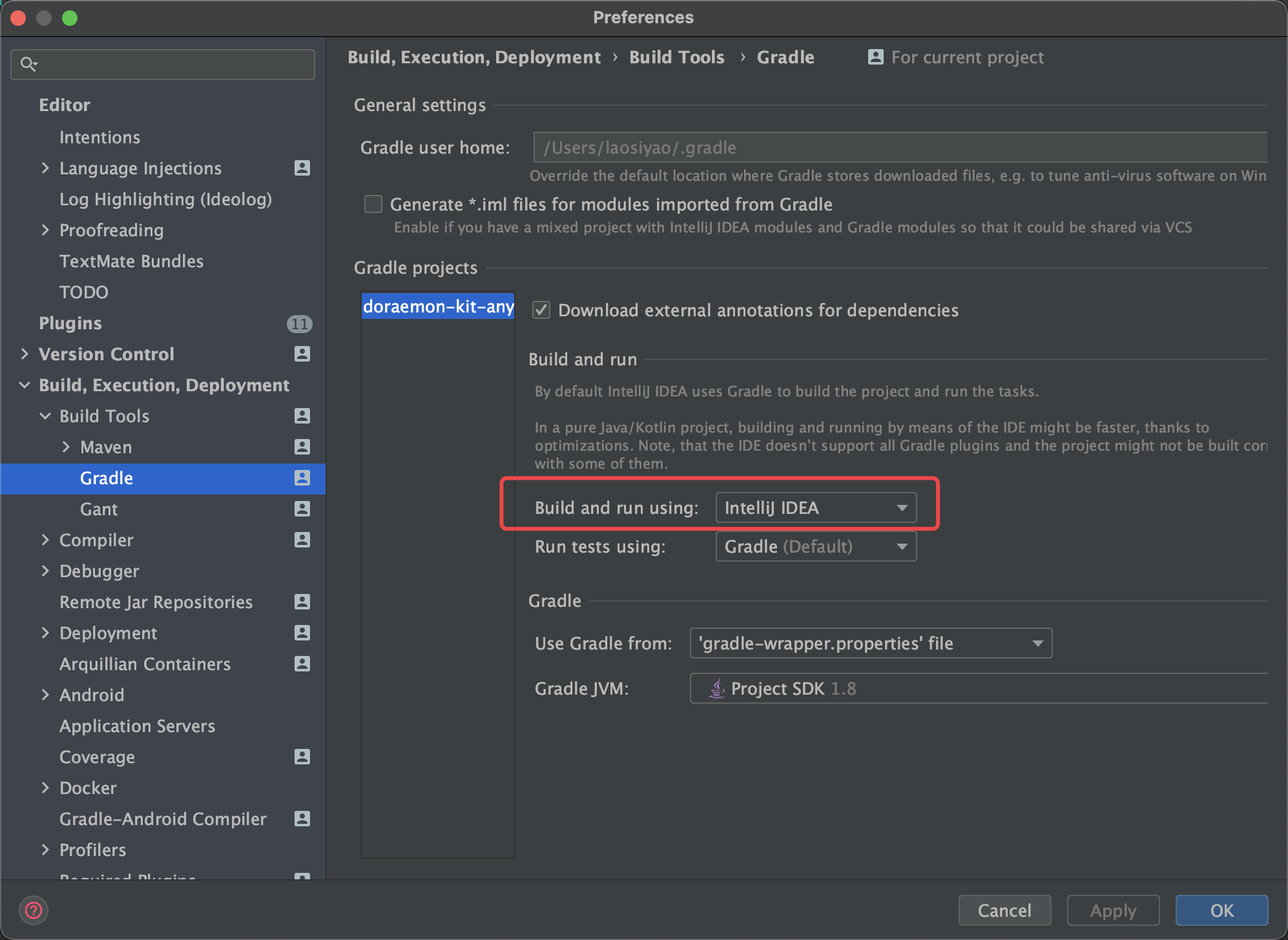This screenshot has height=940, width=1288.
Task: Click the Java icon inside Gradle JVM field
Action: 716,688
